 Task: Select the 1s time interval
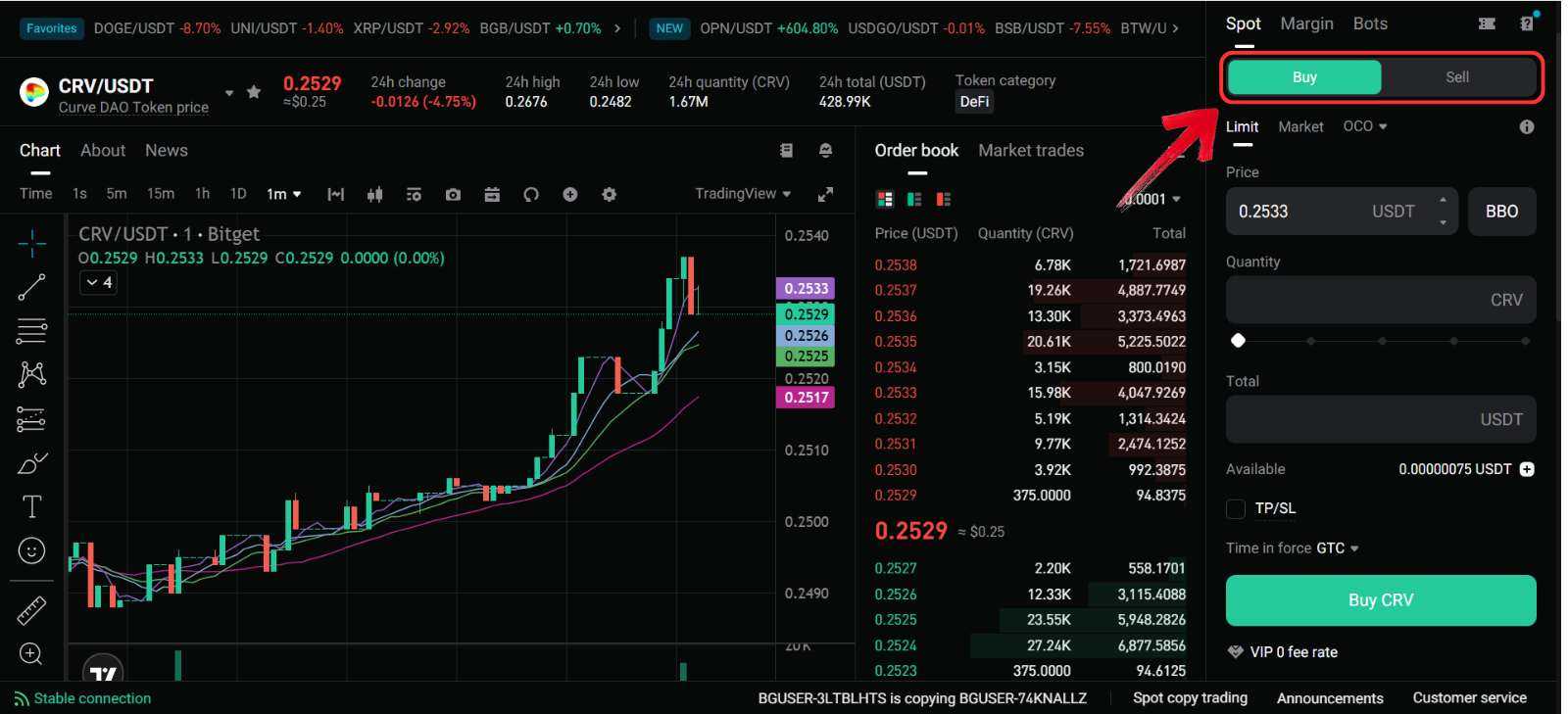(79, 194)
